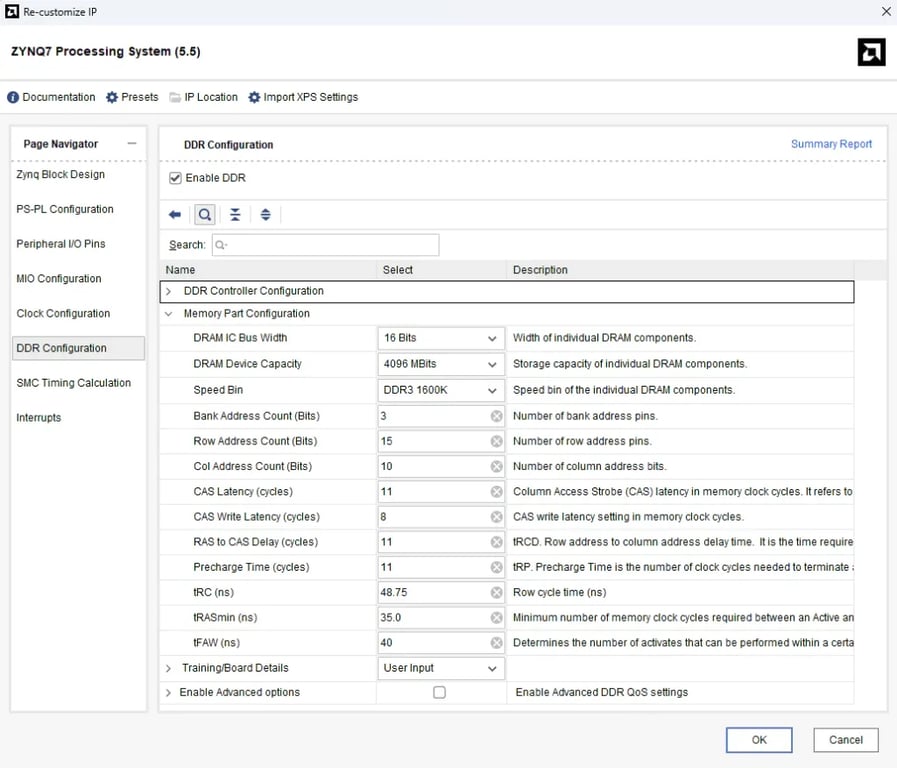The height and width of the screenshot is (768, 897).
Task: Click the back arrow toolbar icon
Action: click(175, 215)
